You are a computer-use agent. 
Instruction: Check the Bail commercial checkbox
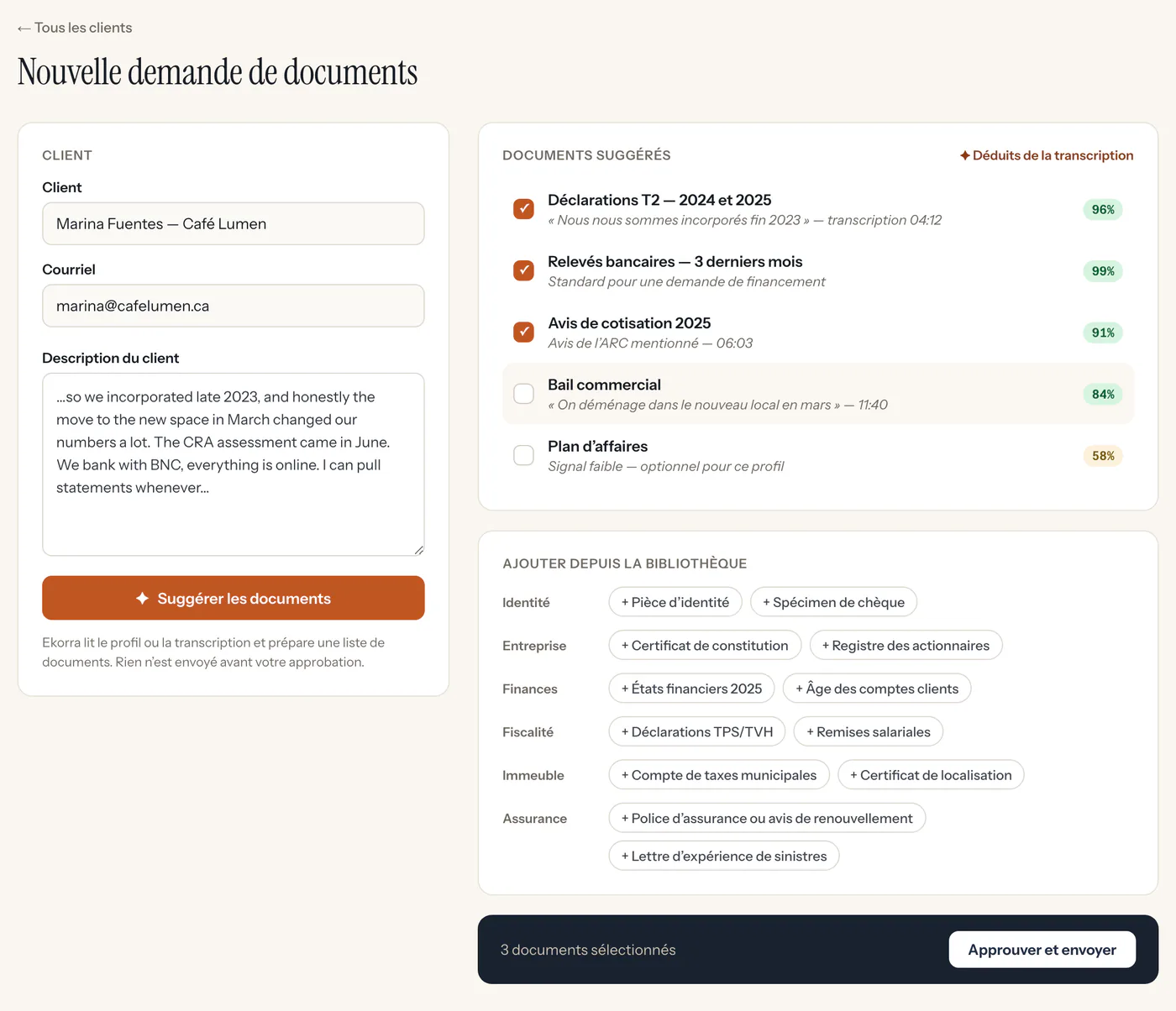523,394
